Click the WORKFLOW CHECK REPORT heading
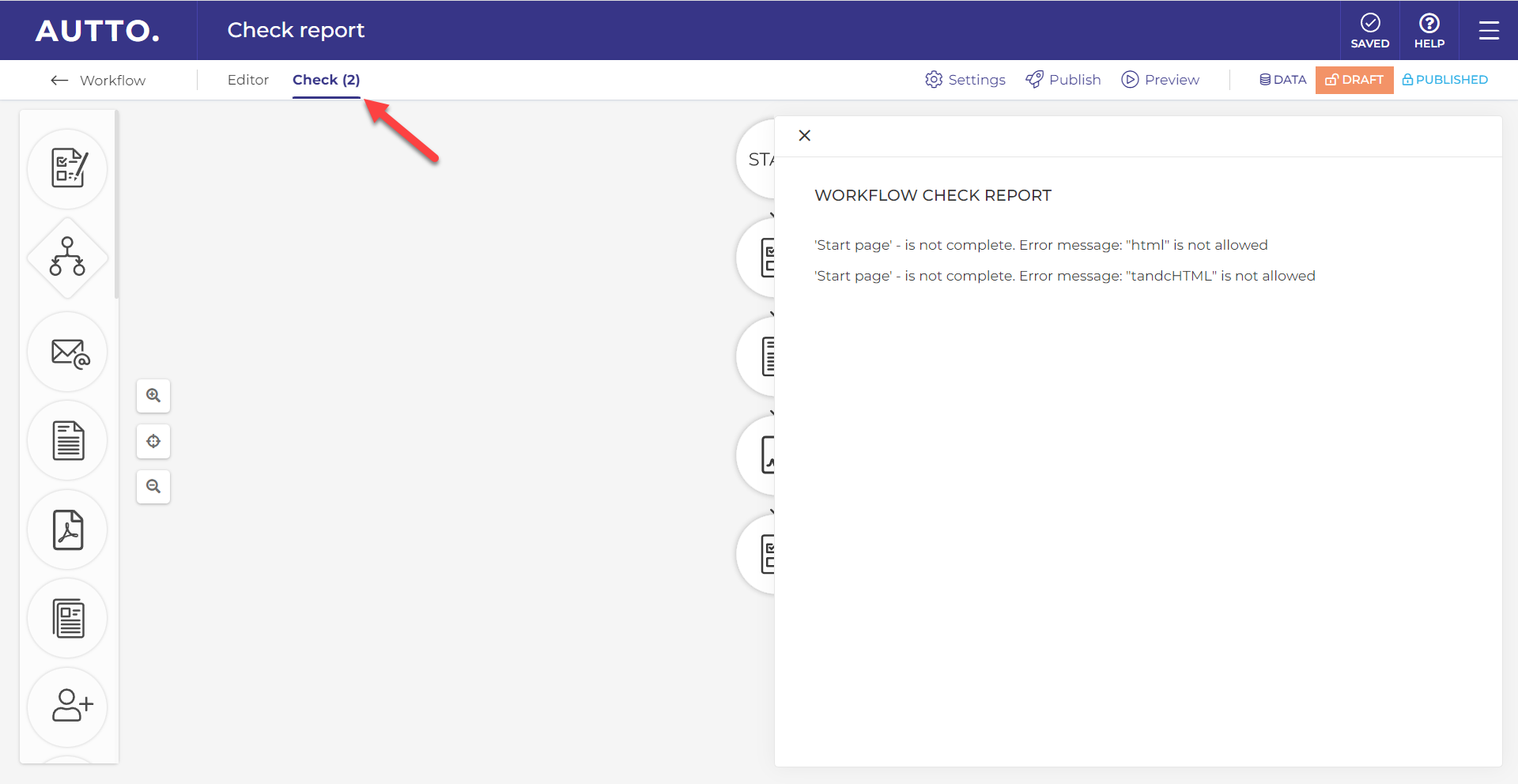The image size is (1518, 784). 933,195
